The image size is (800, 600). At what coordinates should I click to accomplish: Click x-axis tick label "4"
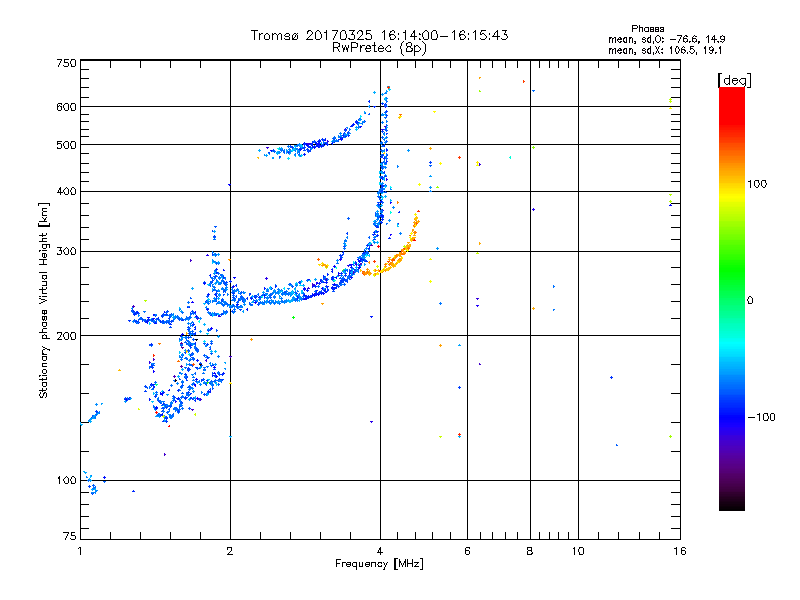(380, 551)
